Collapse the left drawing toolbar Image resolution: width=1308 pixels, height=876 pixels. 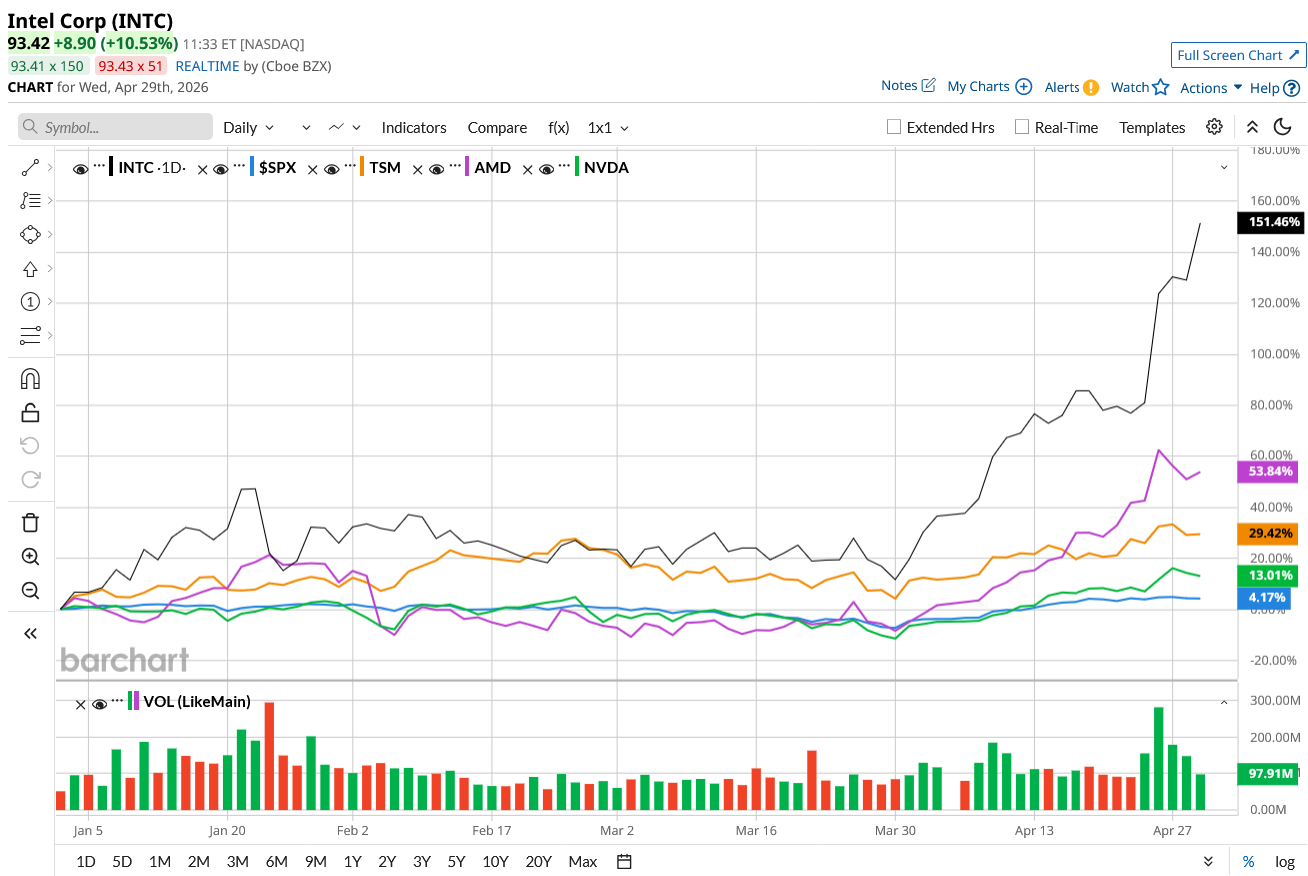(30, 633)
